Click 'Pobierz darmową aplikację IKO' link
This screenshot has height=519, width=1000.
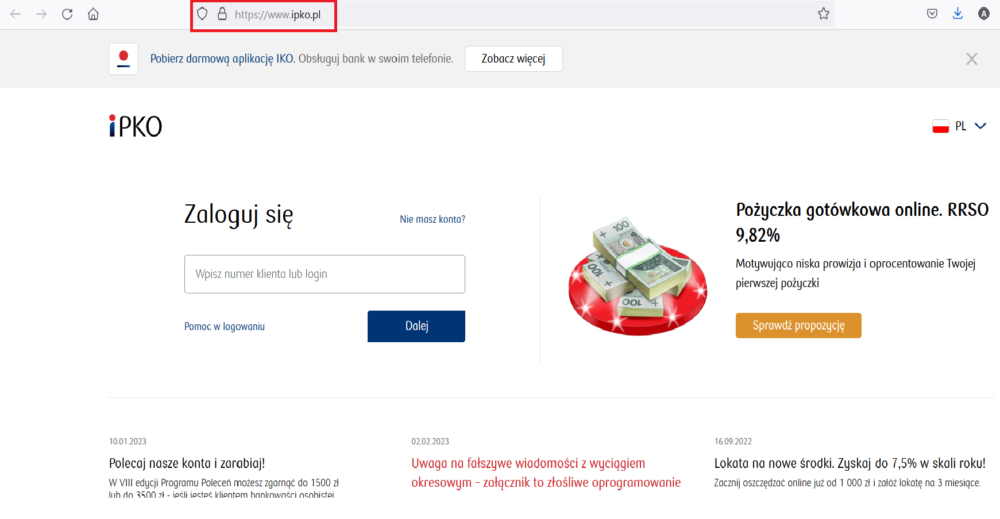click(223, 59)
